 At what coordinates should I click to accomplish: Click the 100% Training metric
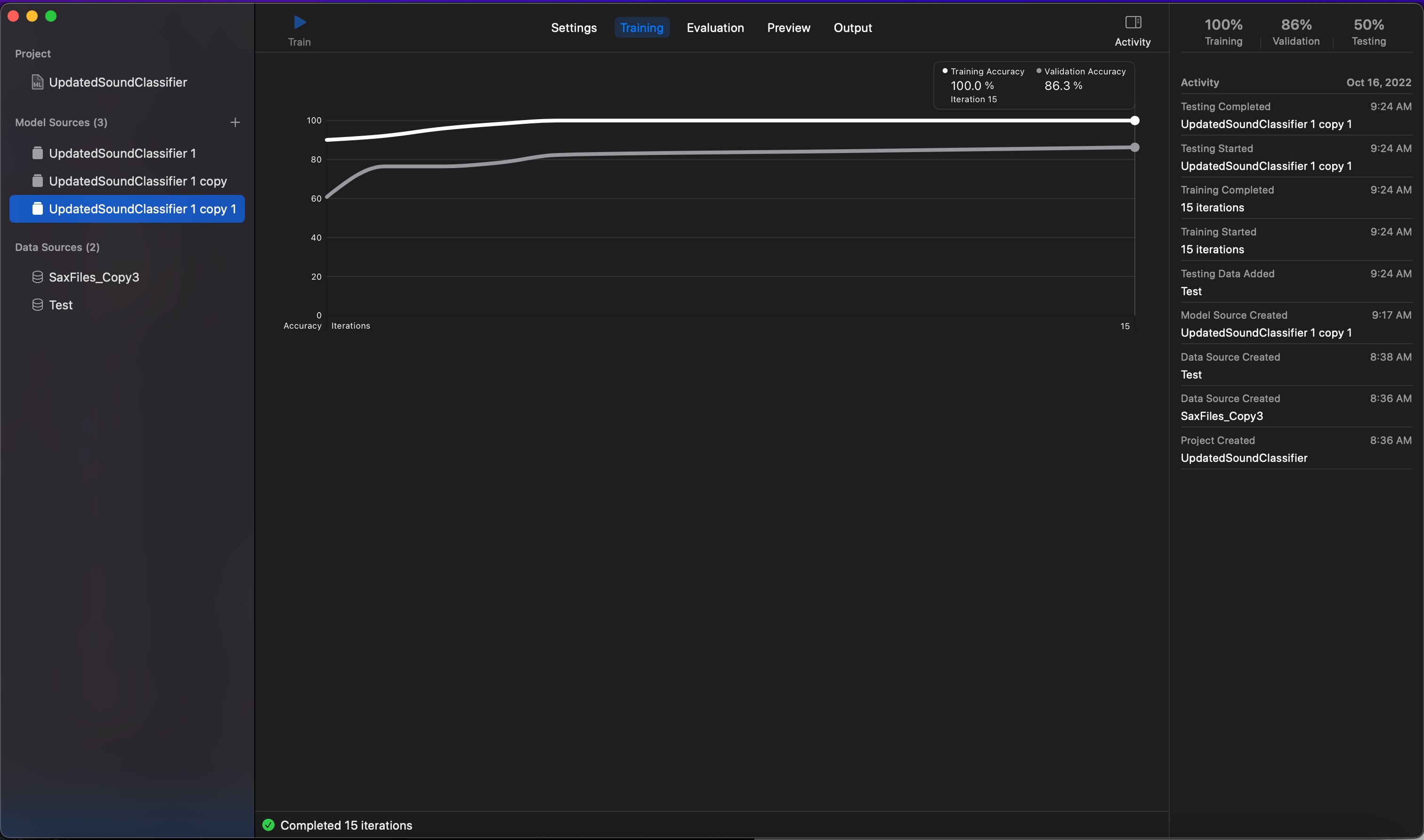(1223, 32)
